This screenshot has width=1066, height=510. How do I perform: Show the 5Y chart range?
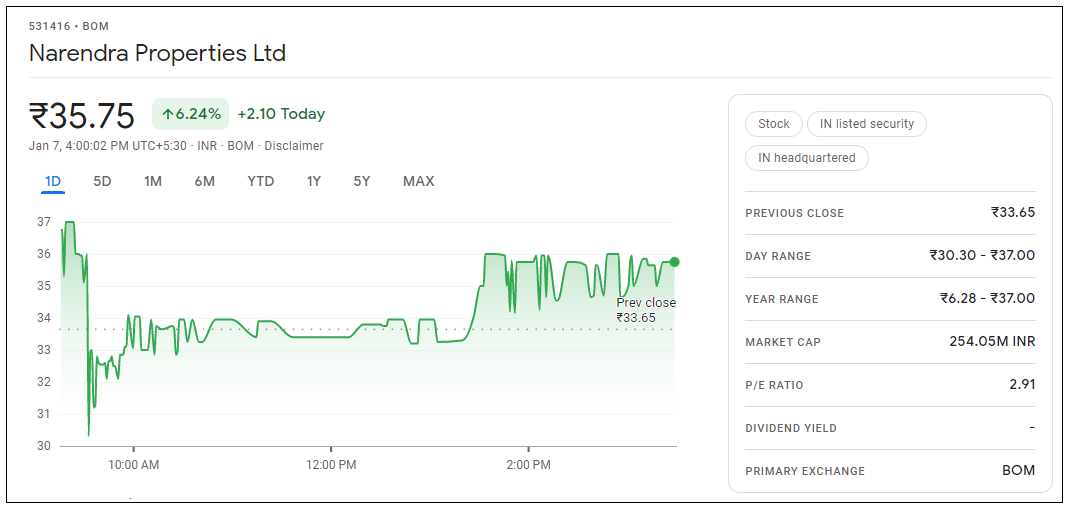tap(362, 182)
